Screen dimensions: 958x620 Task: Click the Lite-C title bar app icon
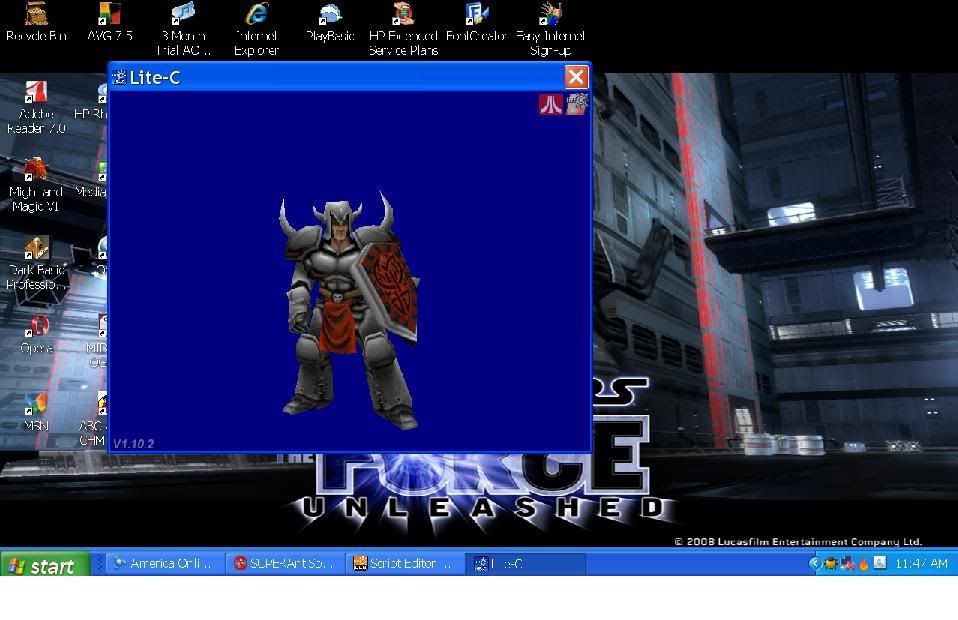pos(119,77)
